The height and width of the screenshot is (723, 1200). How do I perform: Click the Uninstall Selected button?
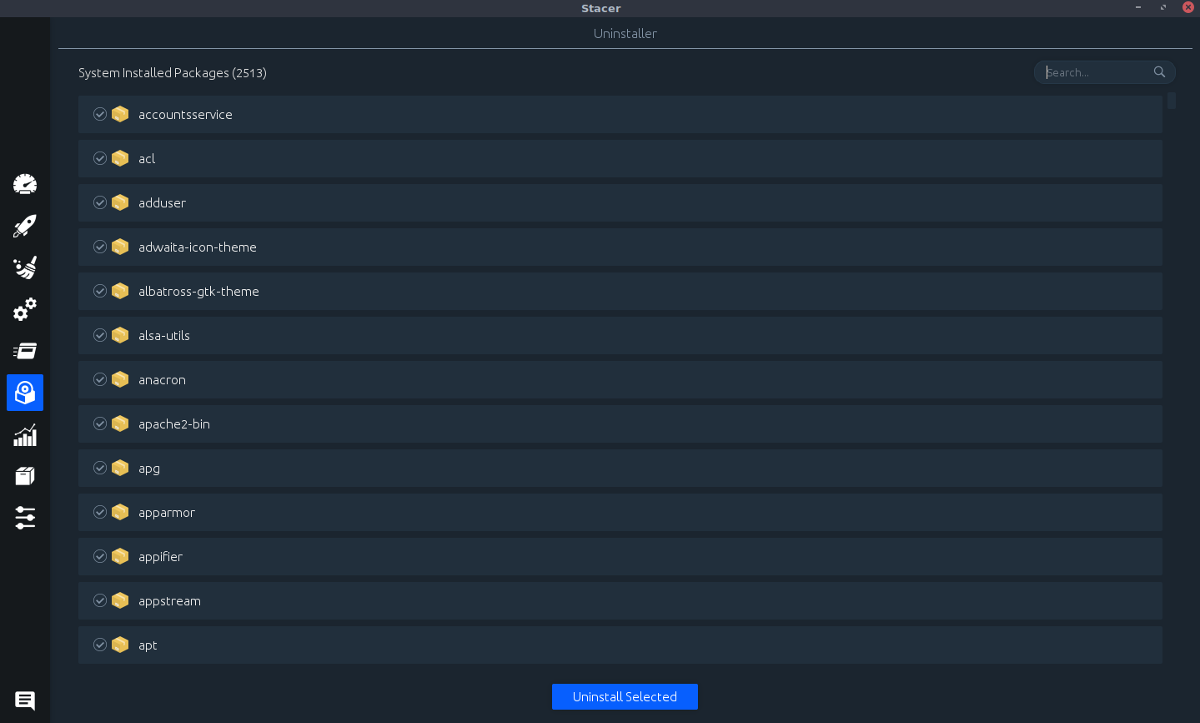point(625,697)
